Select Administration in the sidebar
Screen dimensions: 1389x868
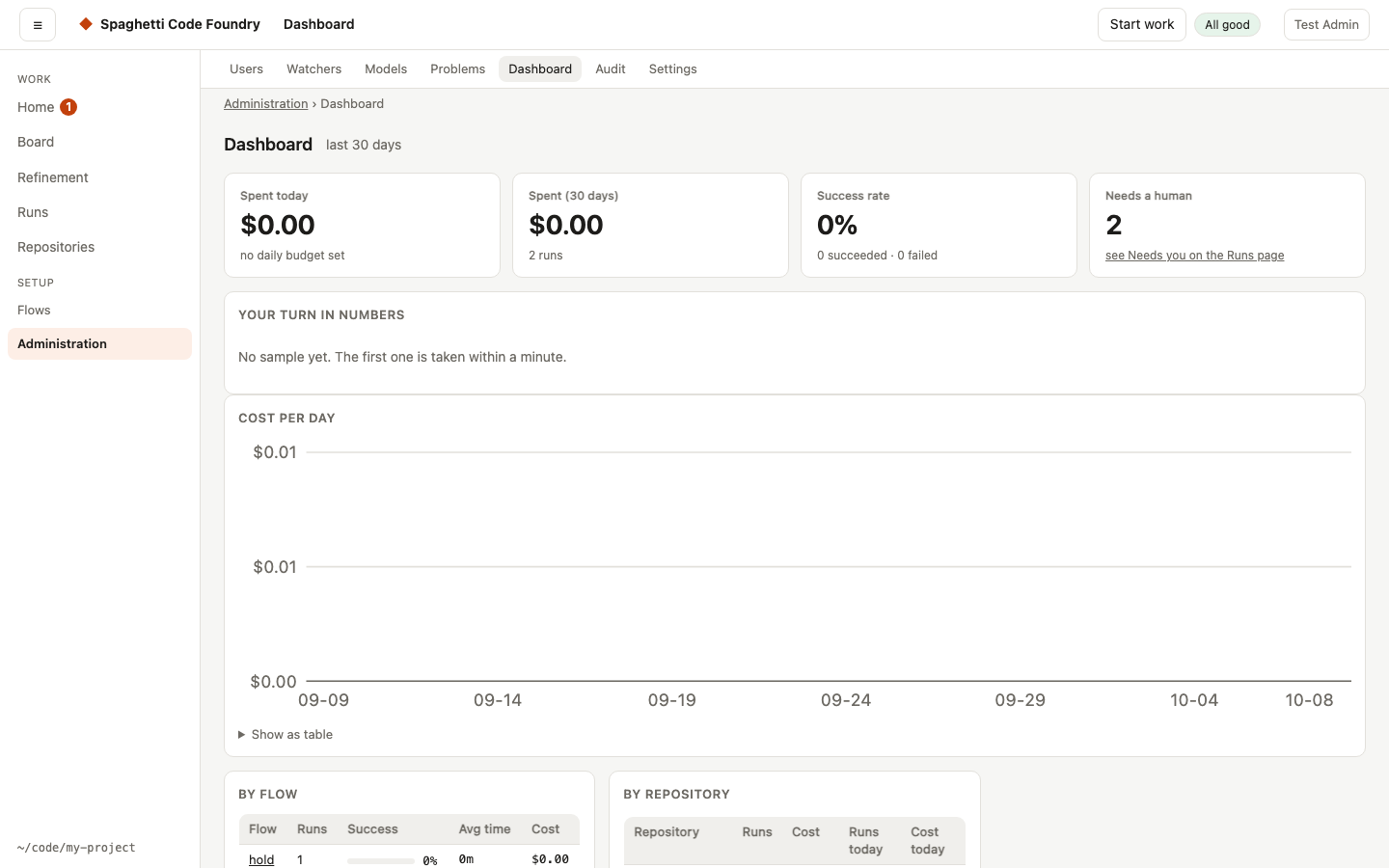point(99,344)
